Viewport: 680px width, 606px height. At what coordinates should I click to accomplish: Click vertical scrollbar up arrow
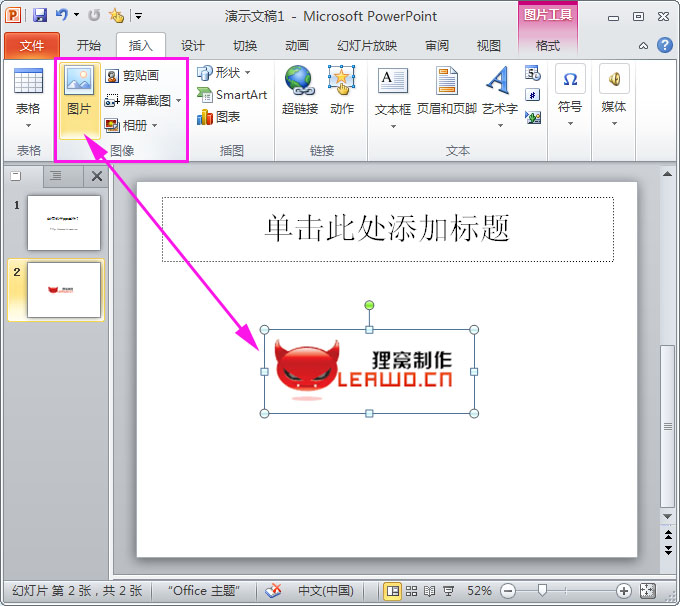point(667,174)
